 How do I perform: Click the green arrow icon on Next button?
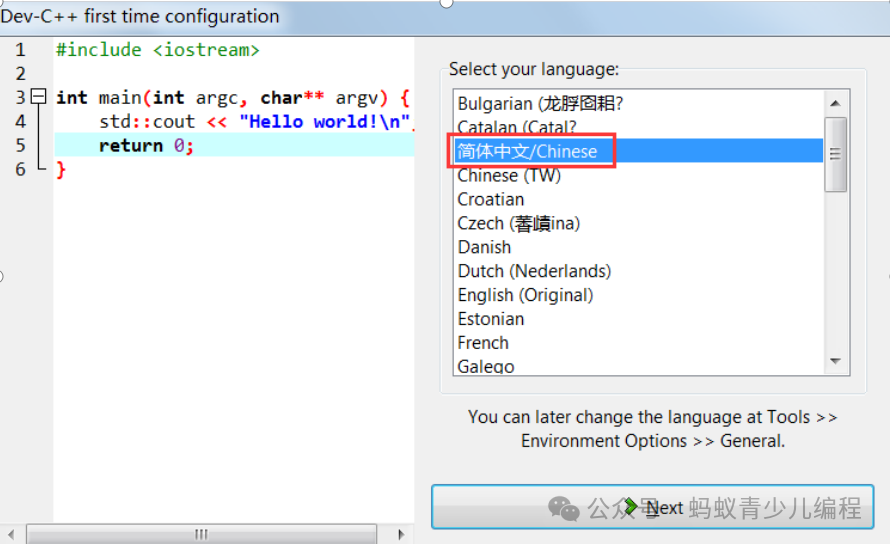click(631, 507)
